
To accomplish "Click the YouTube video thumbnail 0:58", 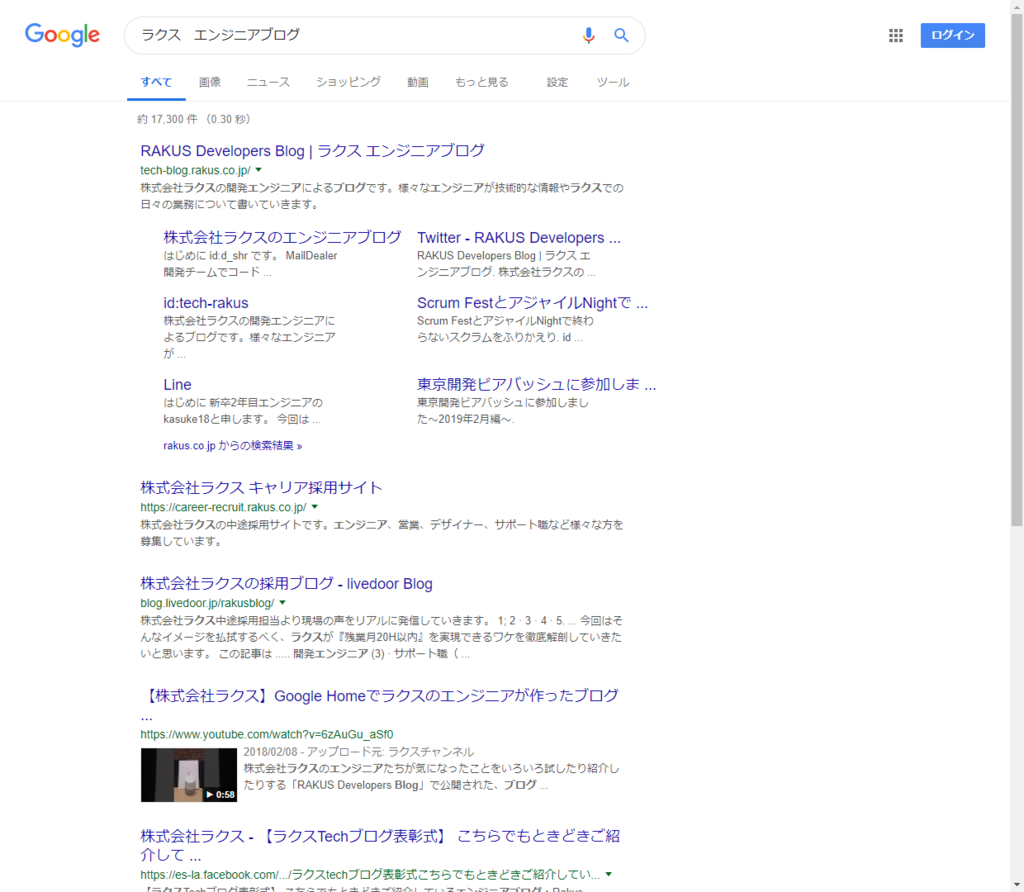I will 189,775.
